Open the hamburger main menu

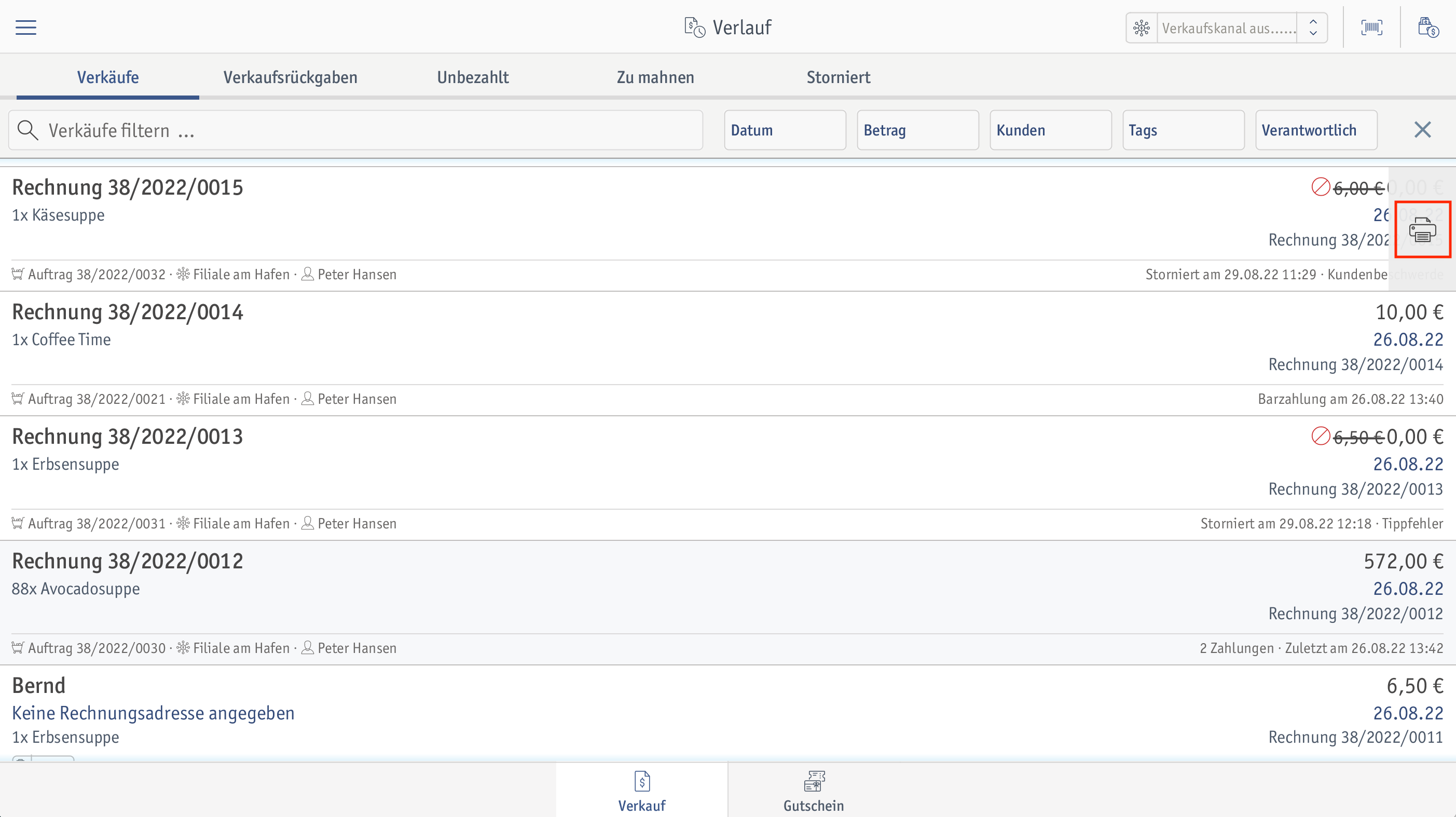(25, 27)
